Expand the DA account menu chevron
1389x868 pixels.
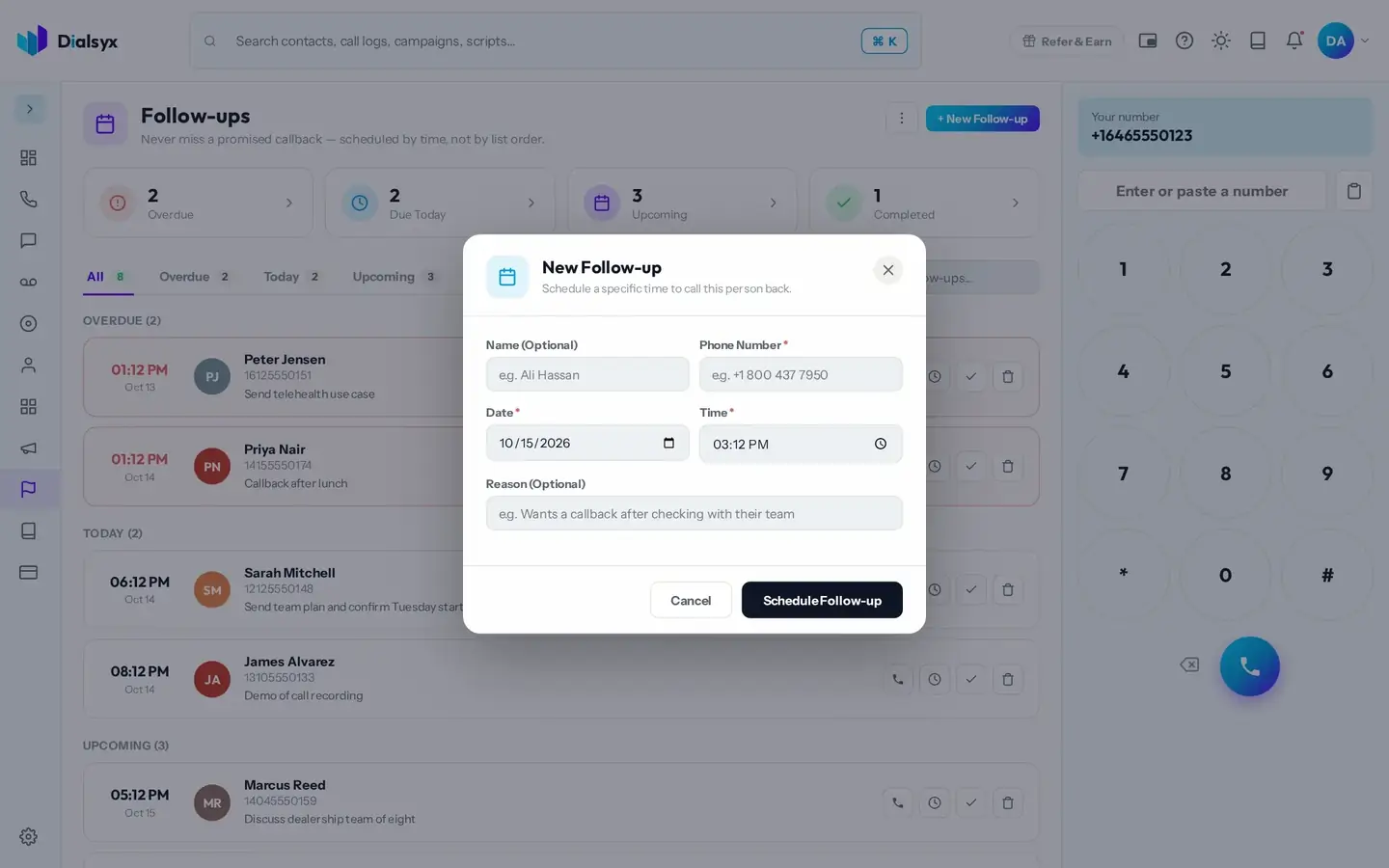[1364, 41]
